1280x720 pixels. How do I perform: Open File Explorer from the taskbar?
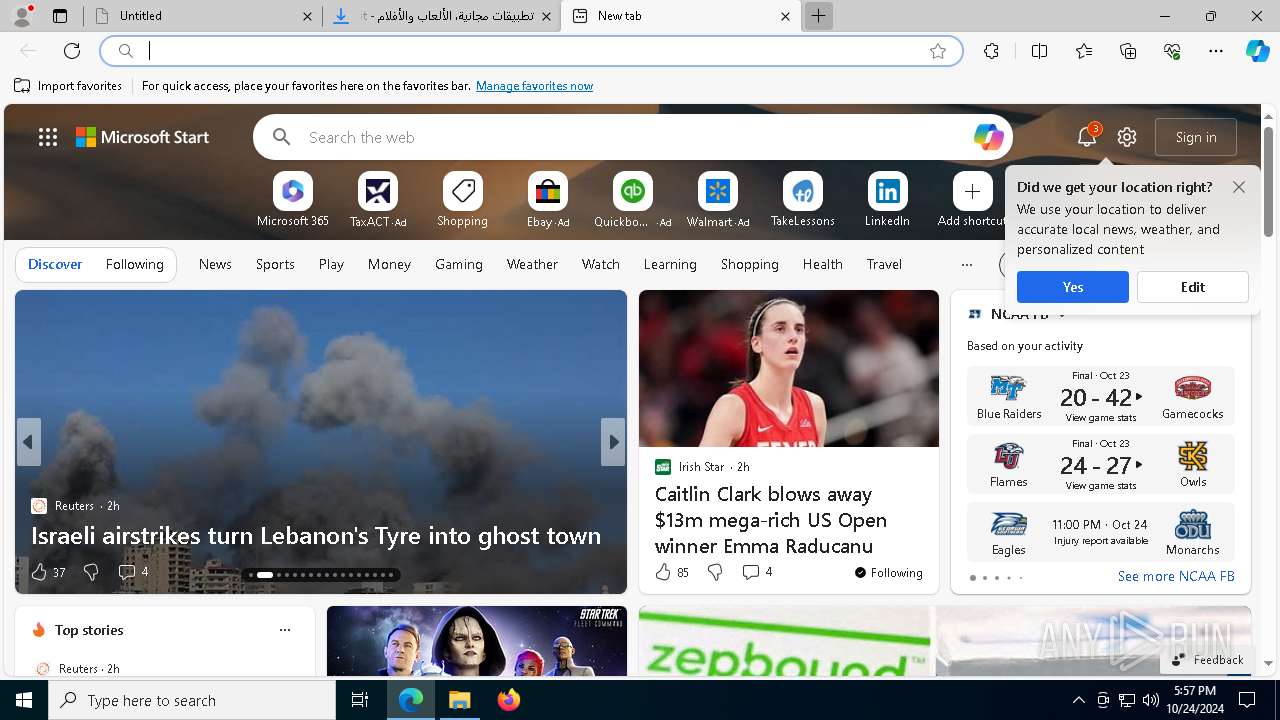click(x=459, y=700)
